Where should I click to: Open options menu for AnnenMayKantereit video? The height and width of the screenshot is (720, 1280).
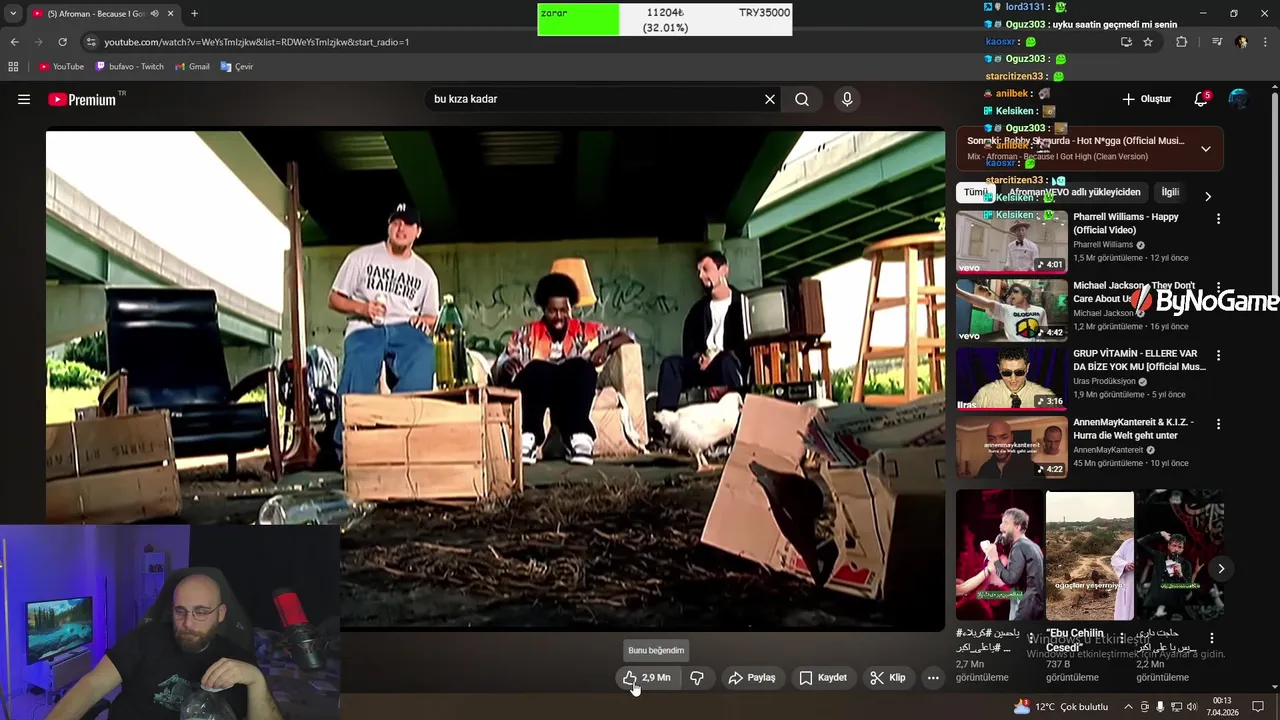click(1218, 424)
